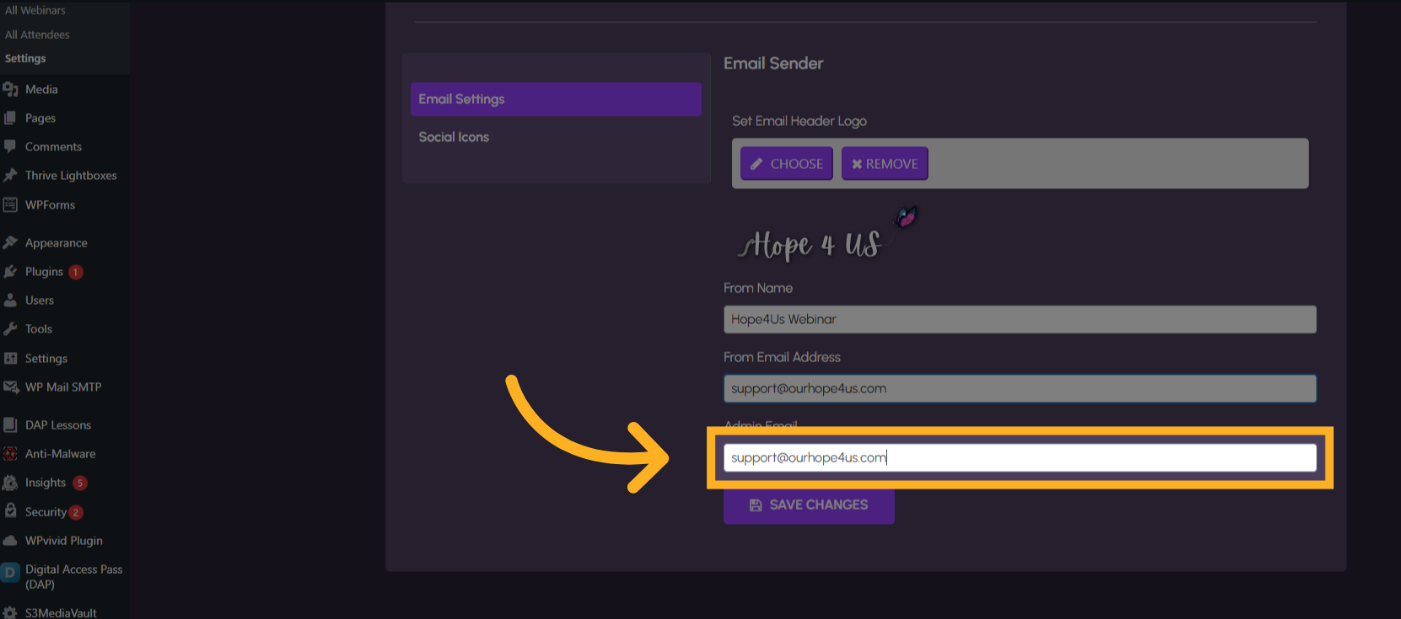
Task: Click the Plugins plug icon
Action: pyautogui.click(x=10, y=272)
